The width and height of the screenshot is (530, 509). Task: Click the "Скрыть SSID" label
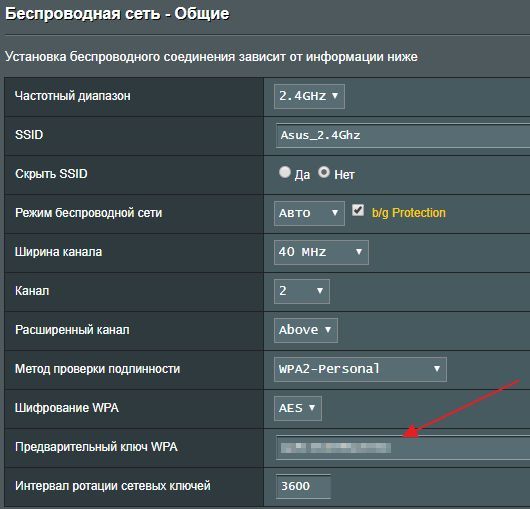pyautogui.click(x=51, y=174)
